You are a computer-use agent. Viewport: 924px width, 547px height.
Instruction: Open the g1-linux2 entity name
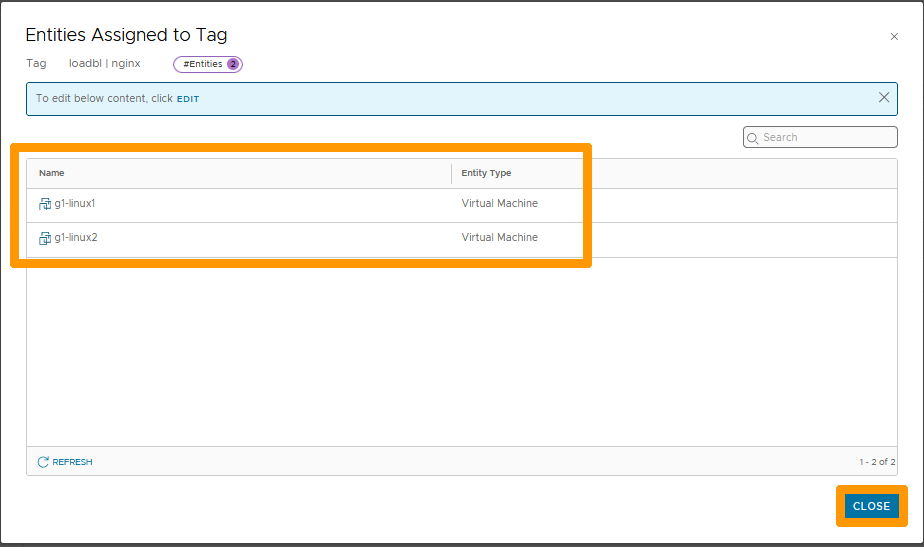pos(75,238)
